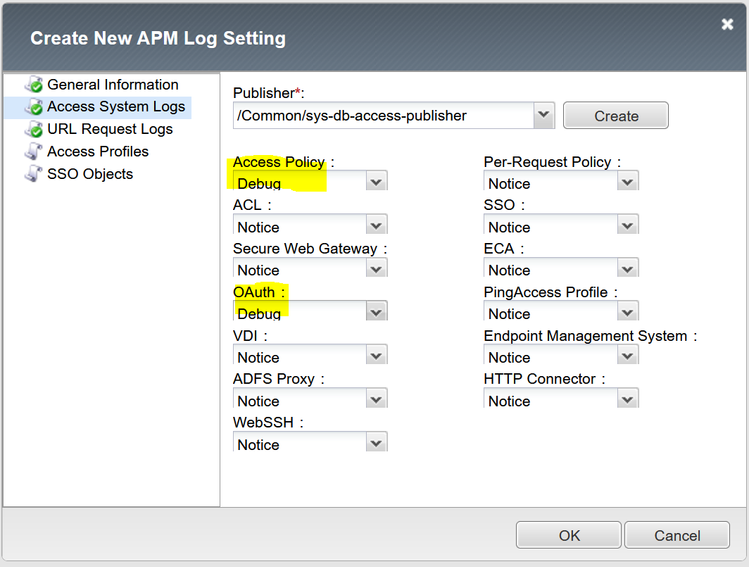Screen dimensions: 749x567
Task: Open the HTTP Connector level dropdown
Action: tap(627, 400)
